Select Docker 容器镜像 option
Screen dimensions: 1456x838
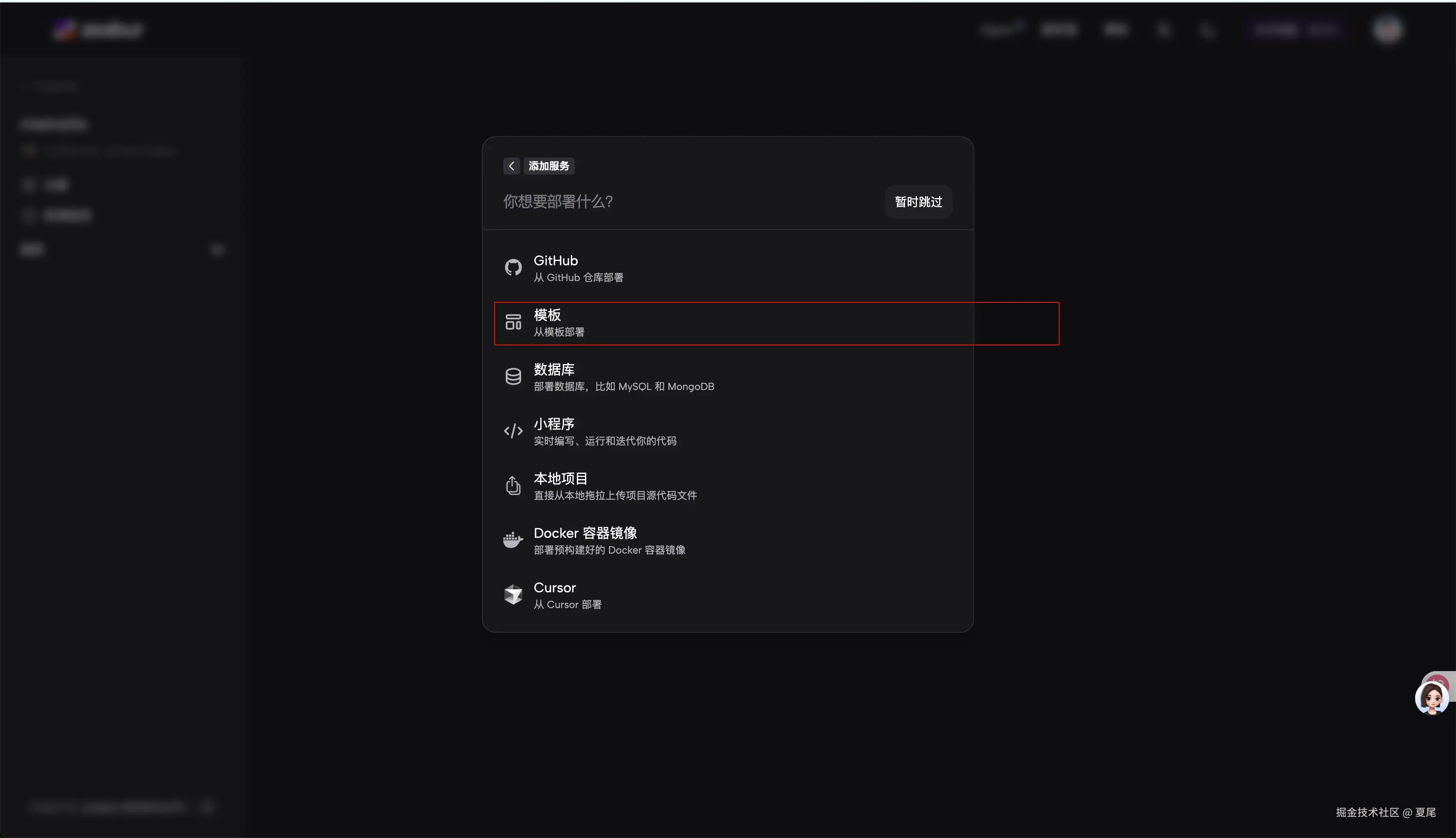point(585,533)
